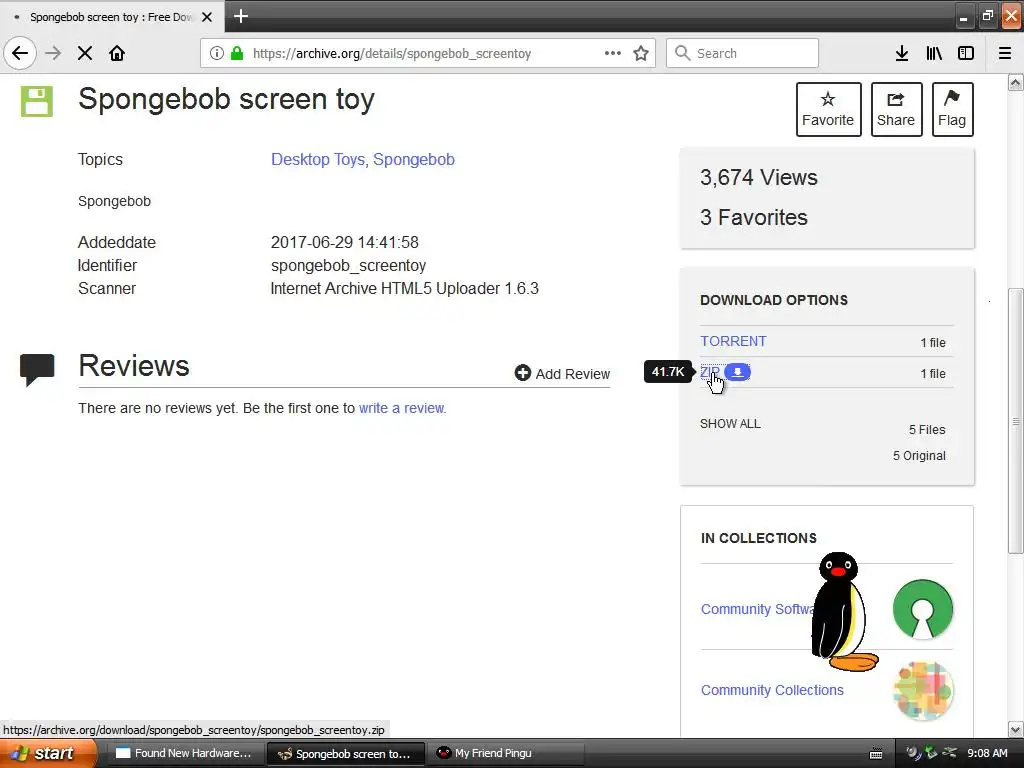The width and height of the screenshot is (1024, 768).
Task: Open the Firefox downloads panel
Action: pyautogui.click(x=902, y=53)
